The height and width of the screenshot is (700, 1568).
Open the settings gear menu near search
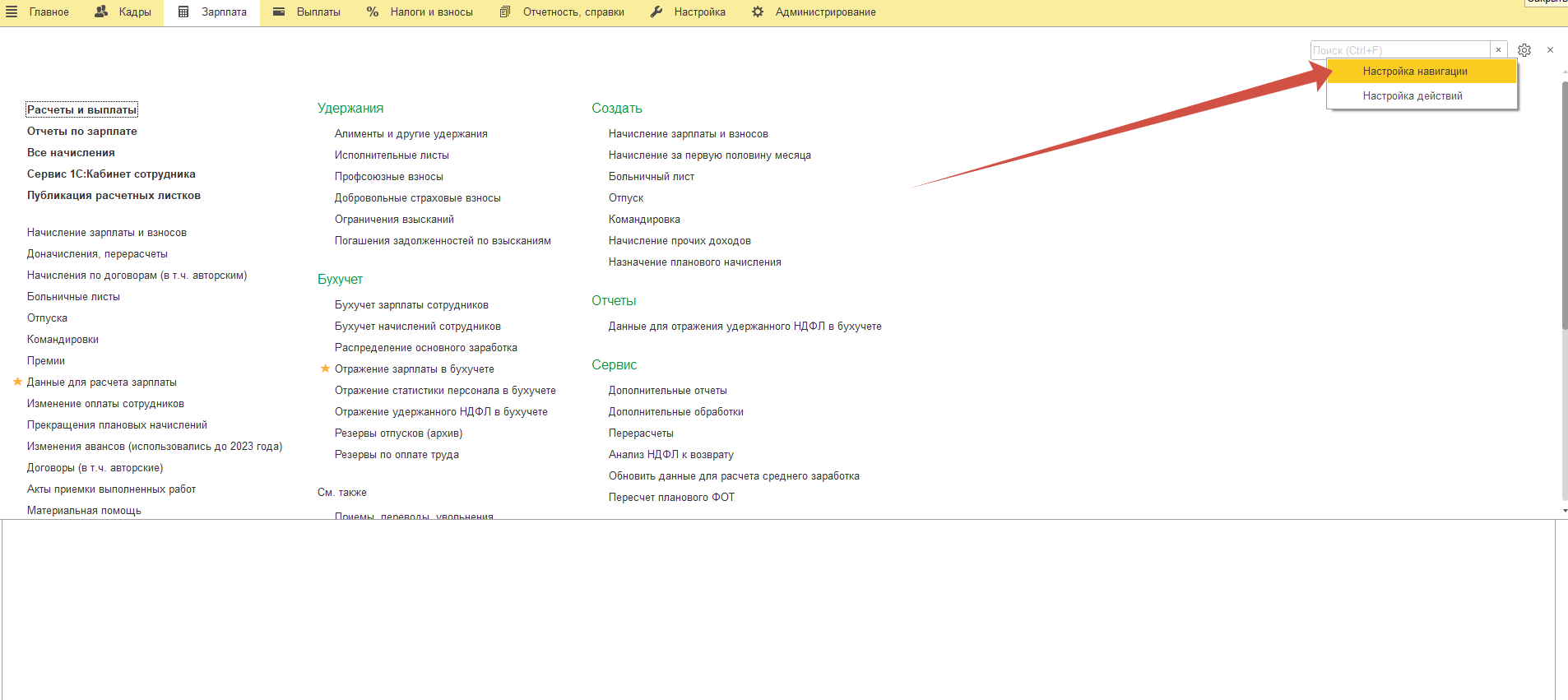click(x=1524, y=50)
